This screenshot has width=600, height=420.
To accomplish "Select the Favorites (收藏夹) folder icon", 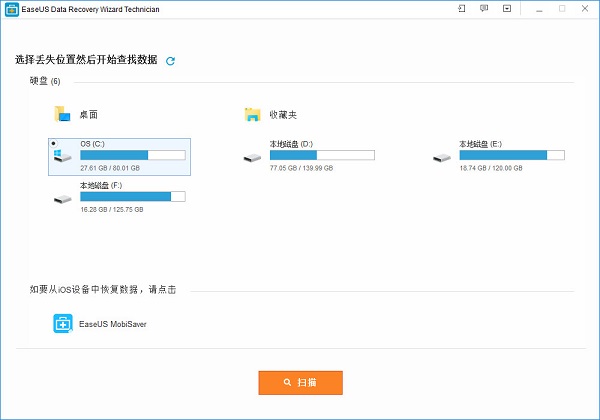I will coord(253,114).
